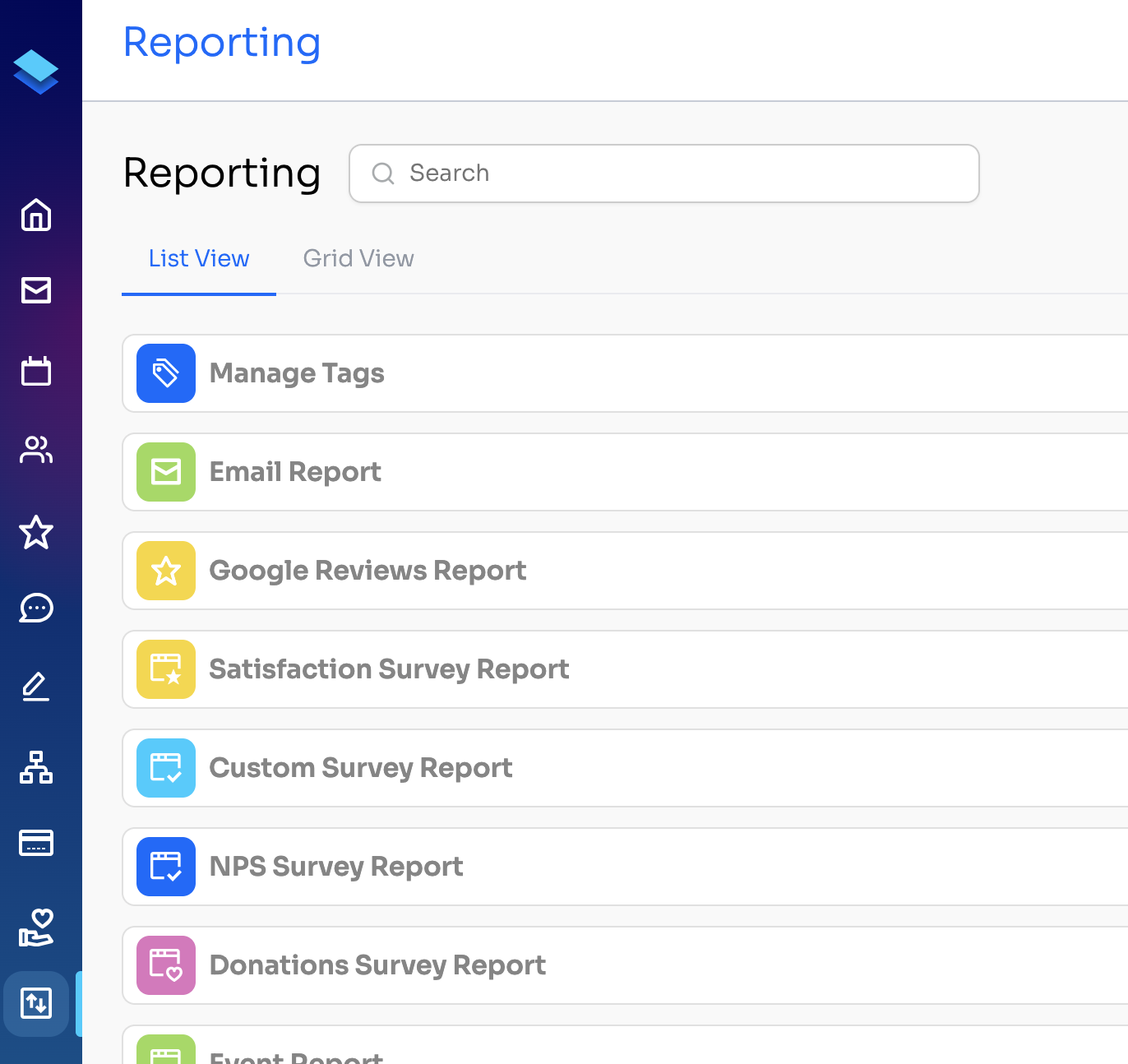
Task: Click the blue Reporting page title
Action: [222, 44]
